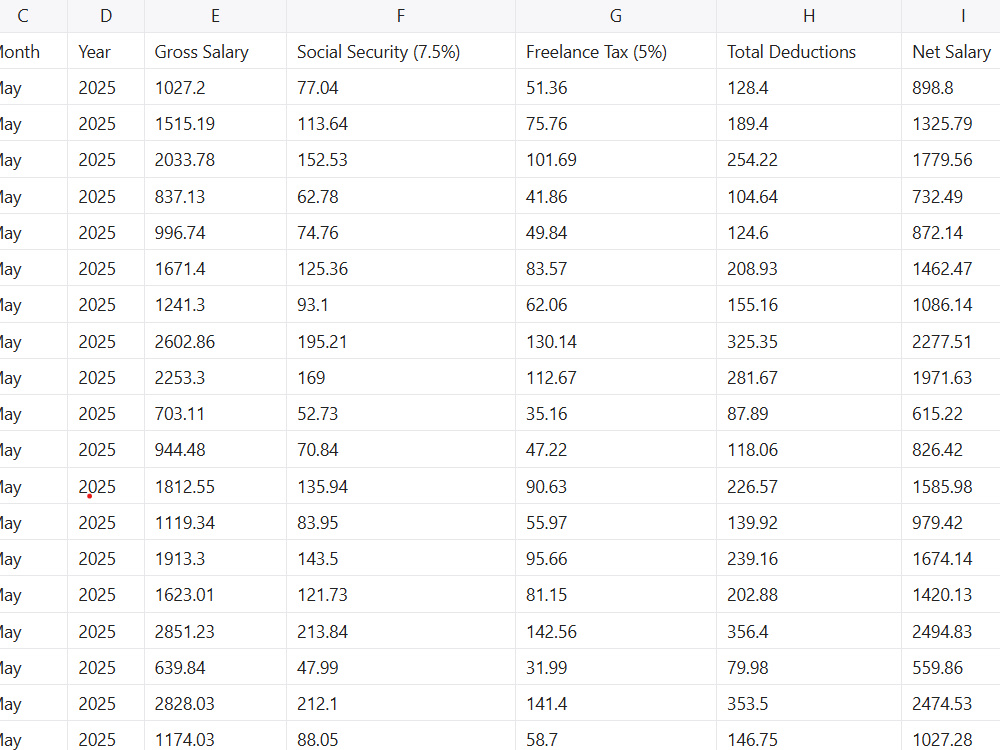Select the Year header cell
Image resolution: width=1000 pixels, height=750 pixels.
click(x=106, y=51)
